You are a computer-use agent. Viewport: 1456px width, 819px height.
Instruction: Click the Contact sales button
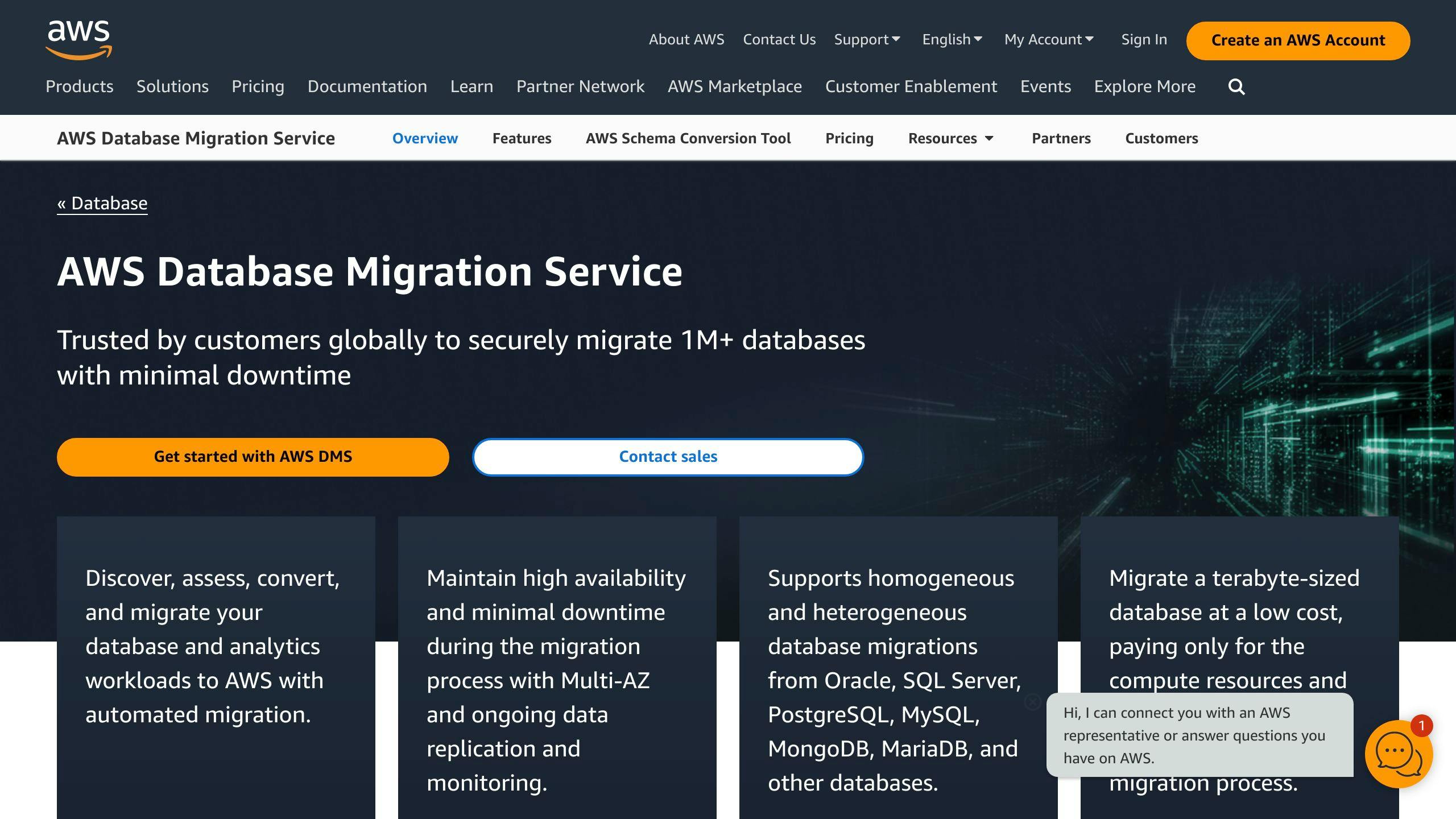[x=668, y=457]
